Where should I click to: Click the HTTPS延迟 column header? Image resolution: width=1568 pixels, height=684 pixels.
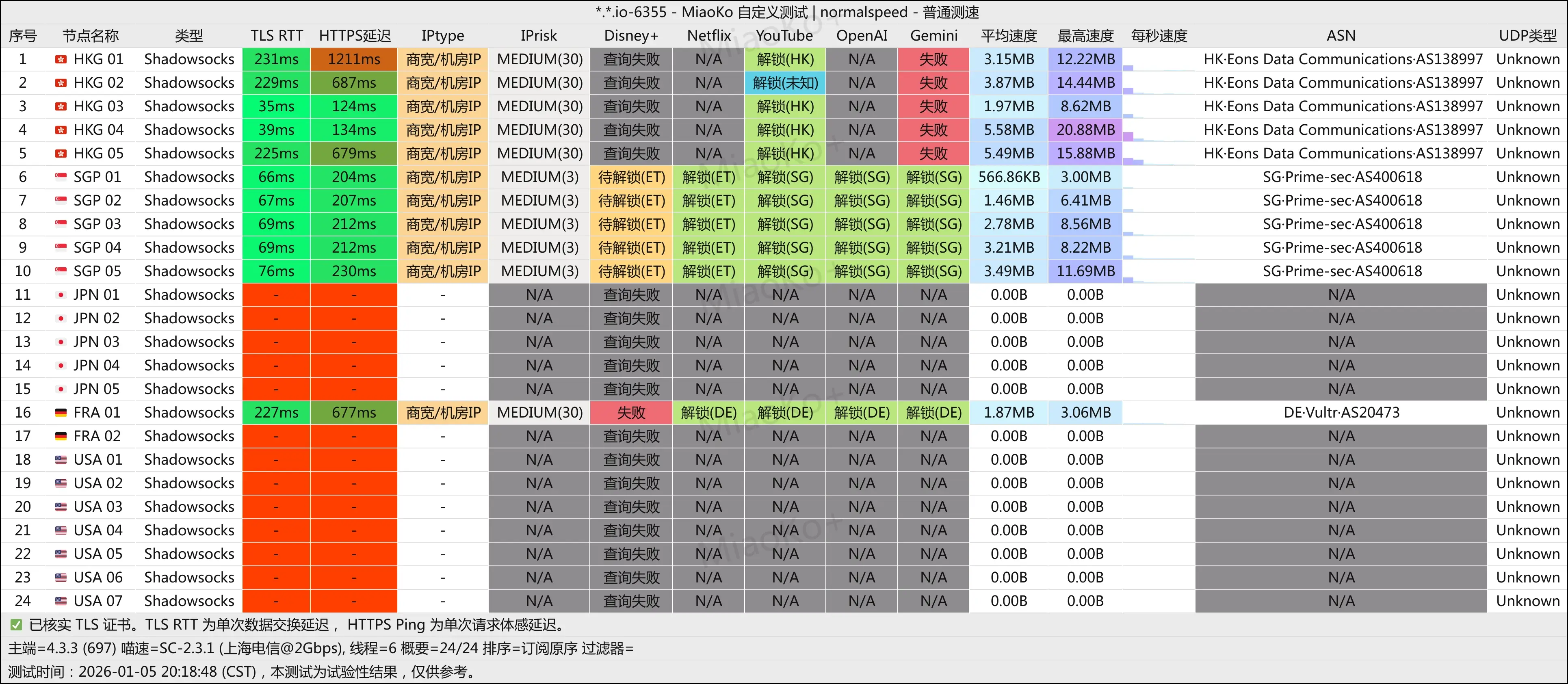(x=354, y=36)
